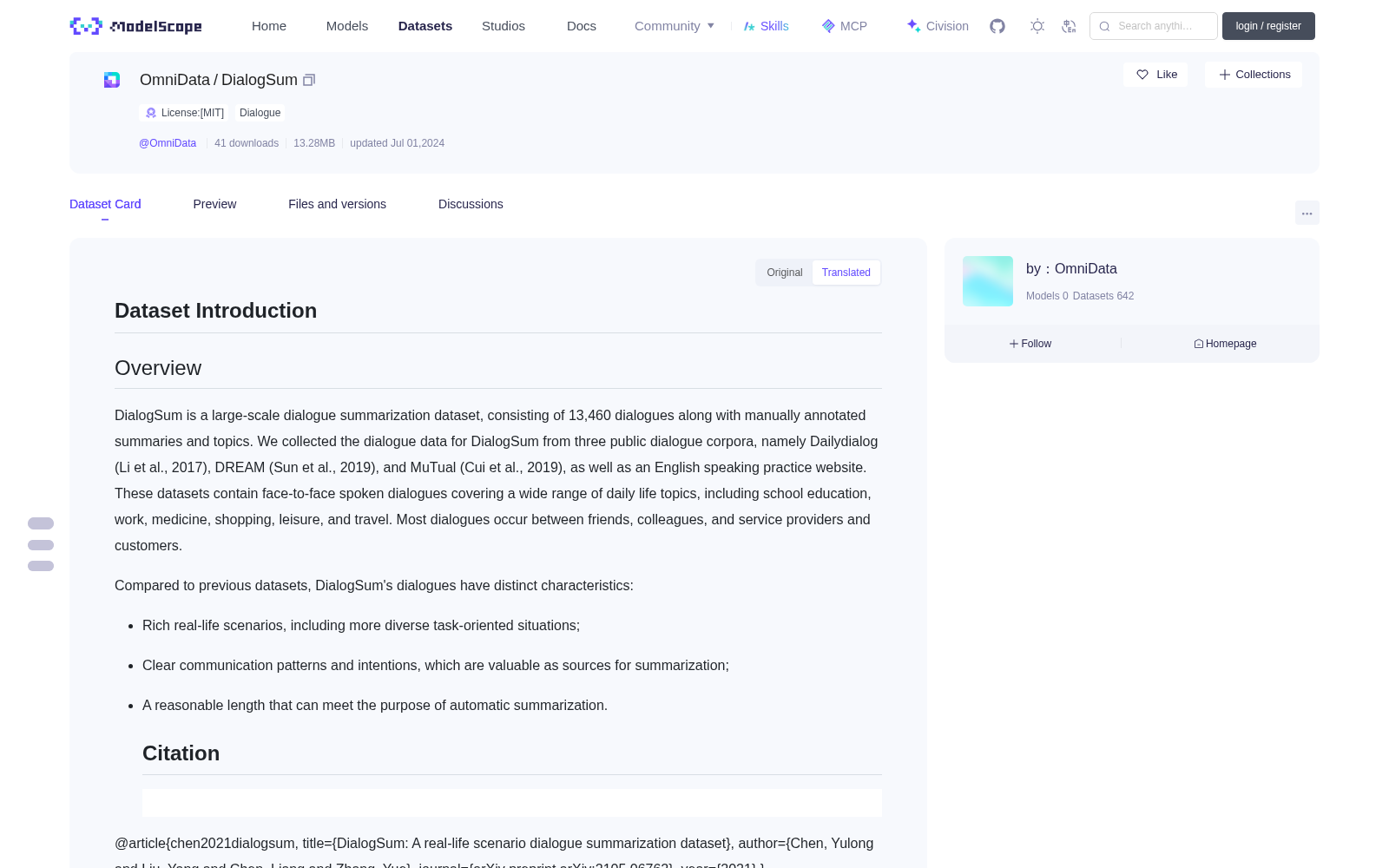Open Skills from the navigation bar
This screenshot has width=1389, height=868.
click(x=766, y=26)
